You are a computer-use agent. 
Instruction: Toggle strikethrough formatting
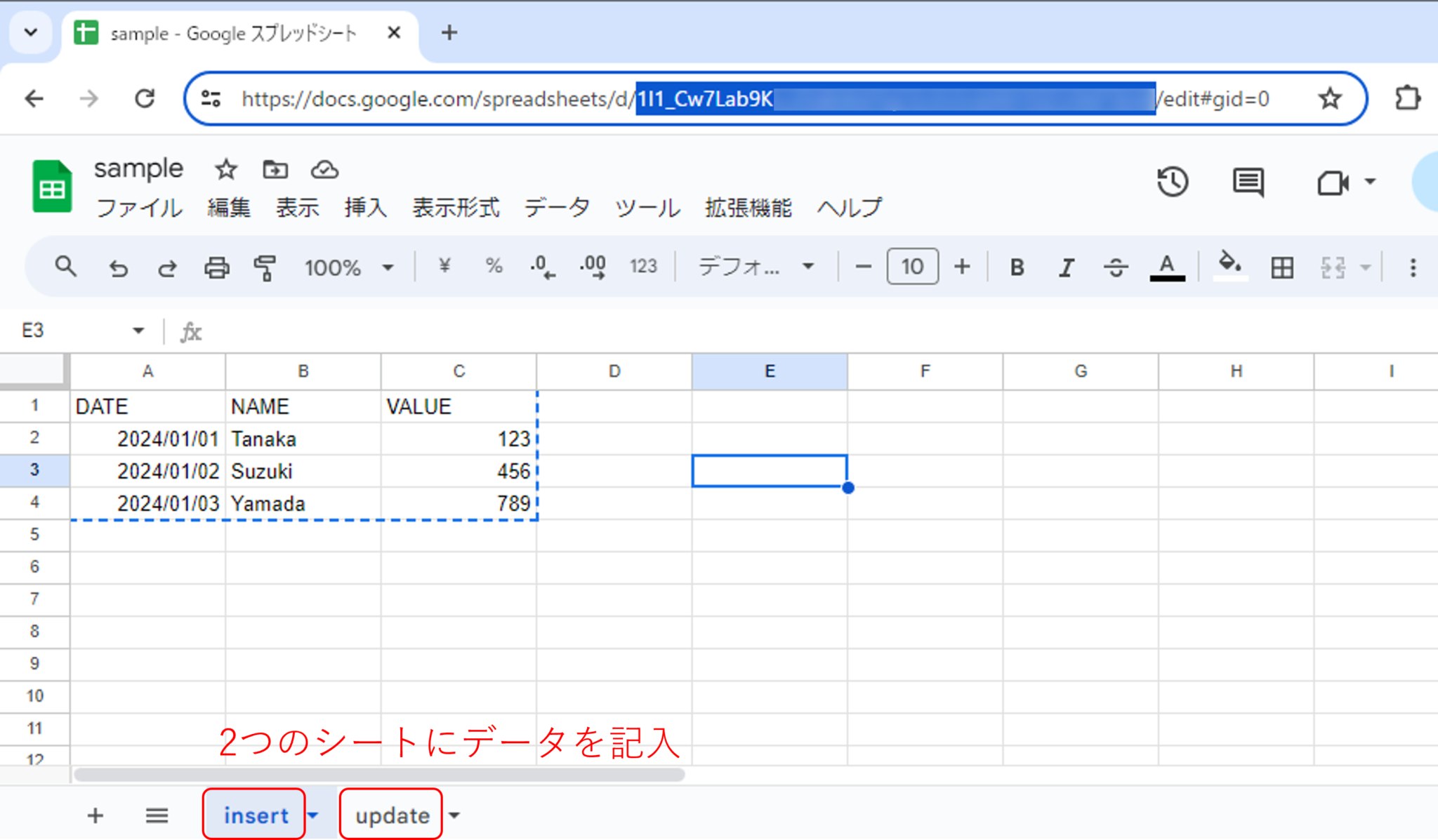tap(1116, 267)
